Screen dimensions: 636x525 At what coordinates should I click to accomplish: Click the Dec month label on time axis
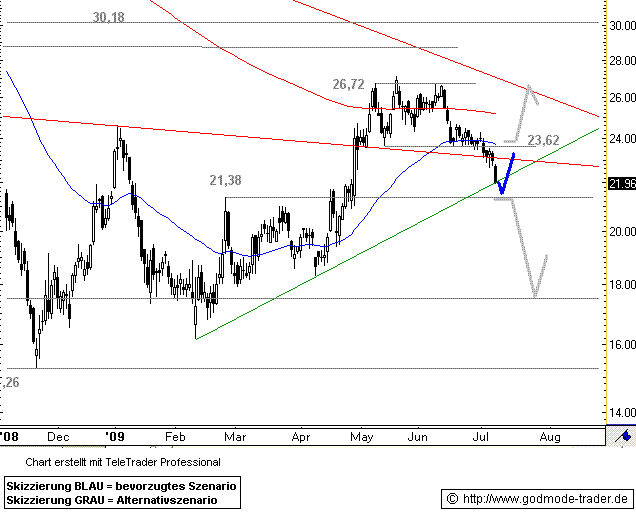(x=58, y=437)
